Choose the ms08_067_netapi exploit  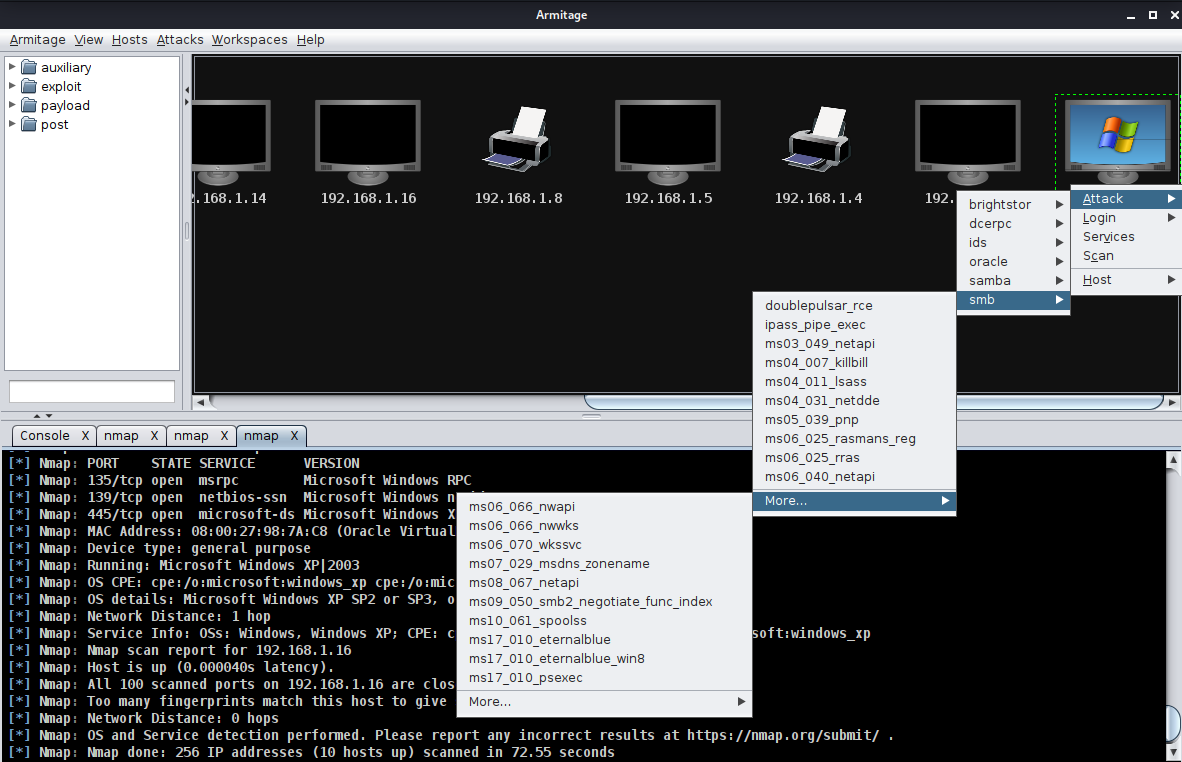click(x=605, y=583)
